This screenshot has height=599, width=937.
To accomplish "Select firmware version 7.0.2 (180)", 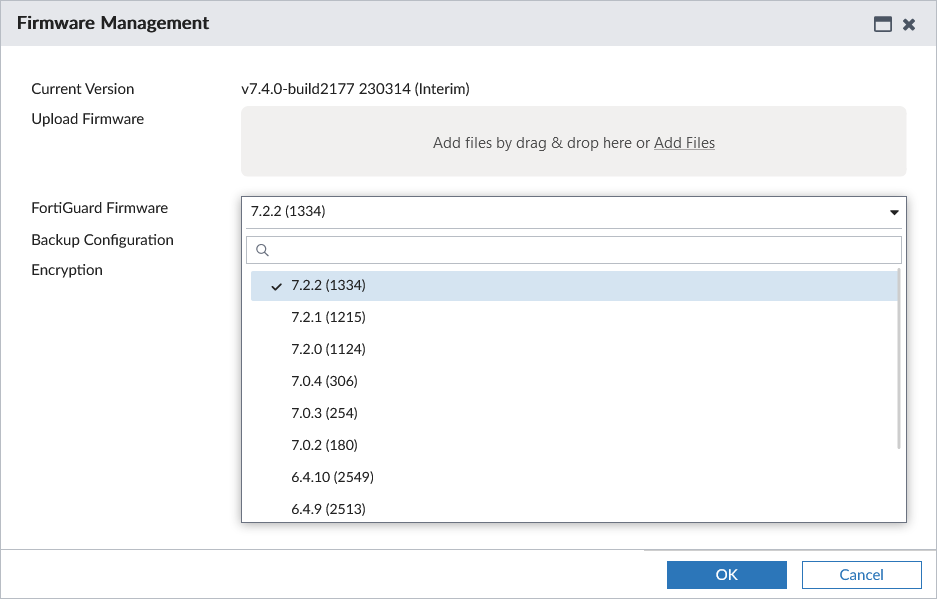I will 326,444.
